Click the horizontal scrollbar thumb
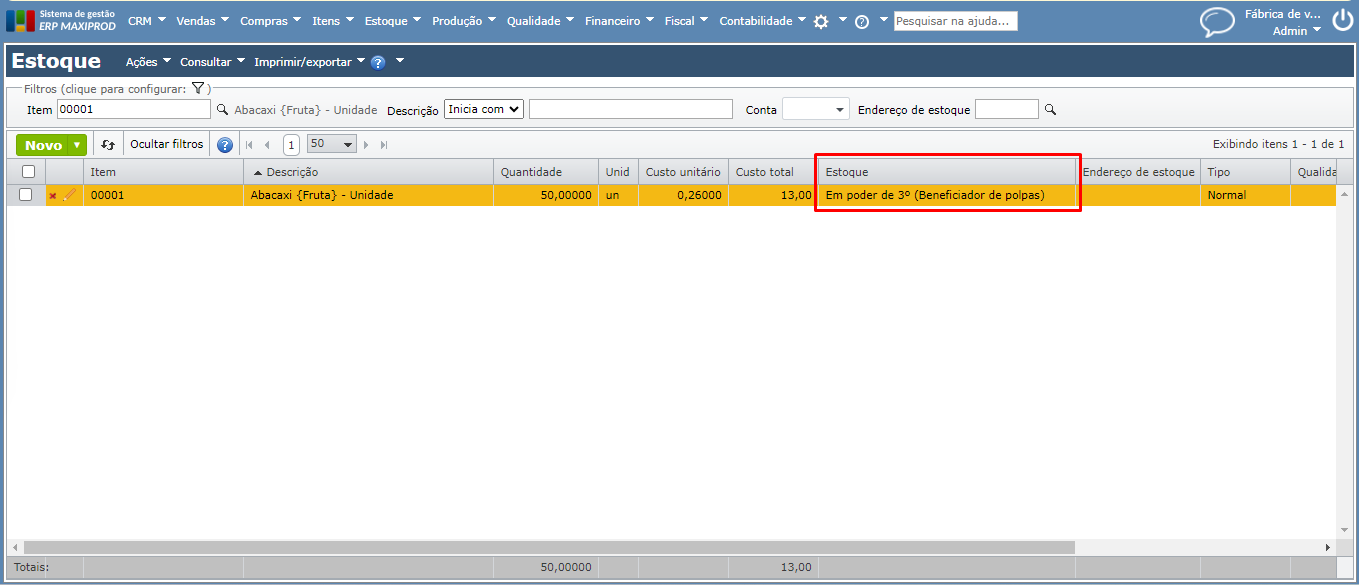The width and height of the screenshot is (1359, 585). coord(549,547)
